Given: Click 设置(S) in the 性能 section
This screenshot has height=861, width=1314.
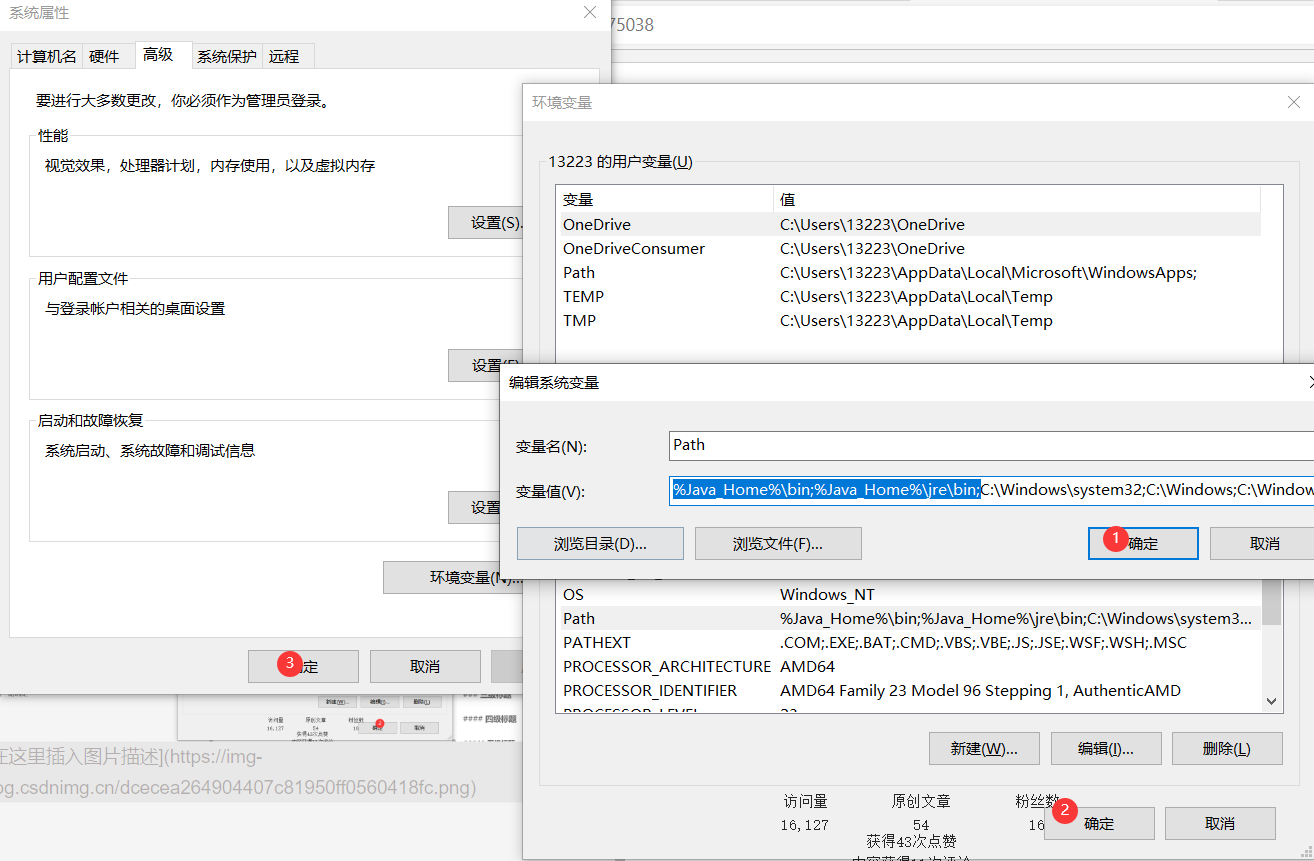Looking at the screenshot, I should (x=486, y=222).
